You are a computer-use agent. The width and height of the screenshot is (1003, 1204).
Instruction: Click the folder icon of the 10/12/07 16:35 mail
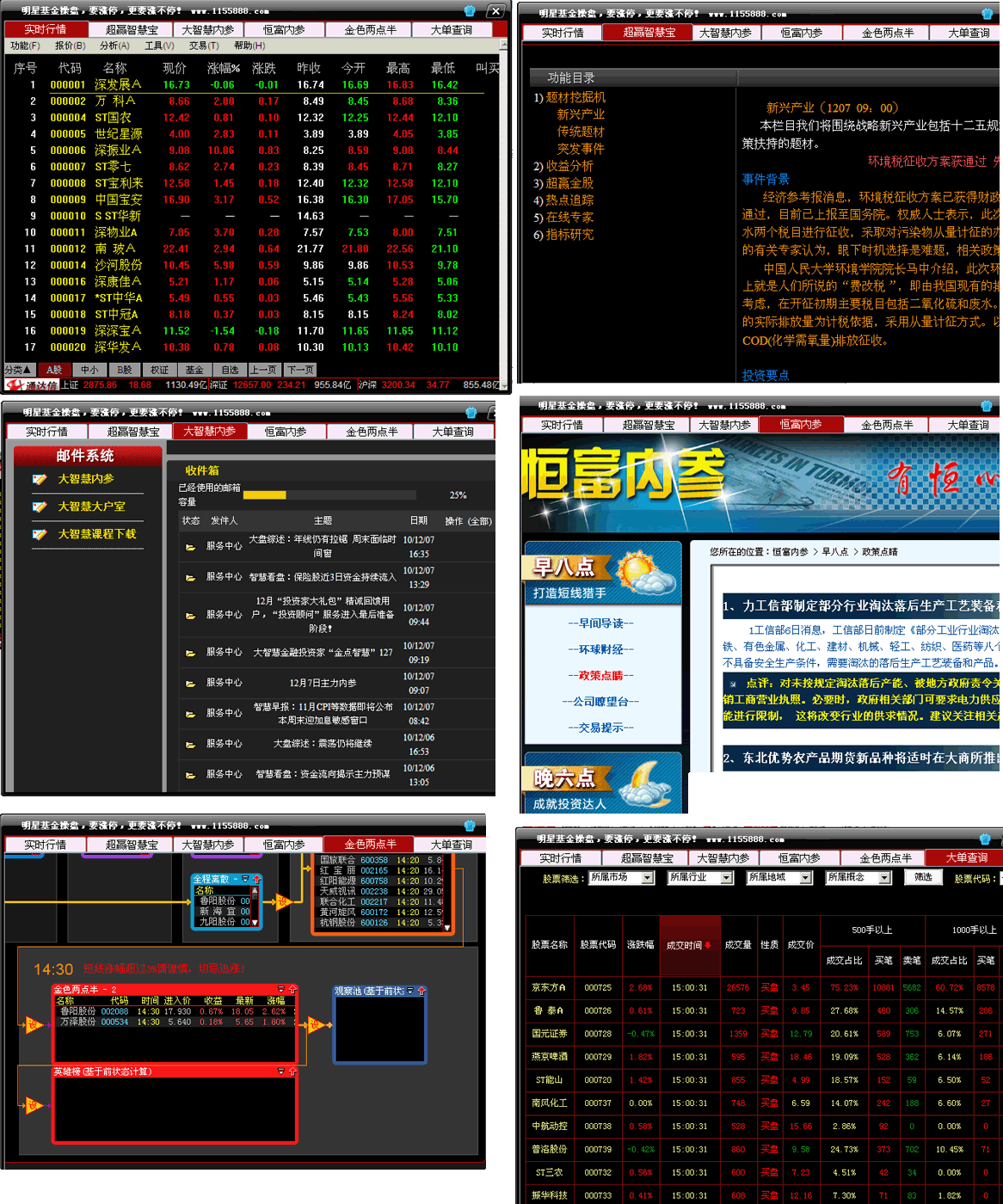pyautogui.click(x=190, y=546)
